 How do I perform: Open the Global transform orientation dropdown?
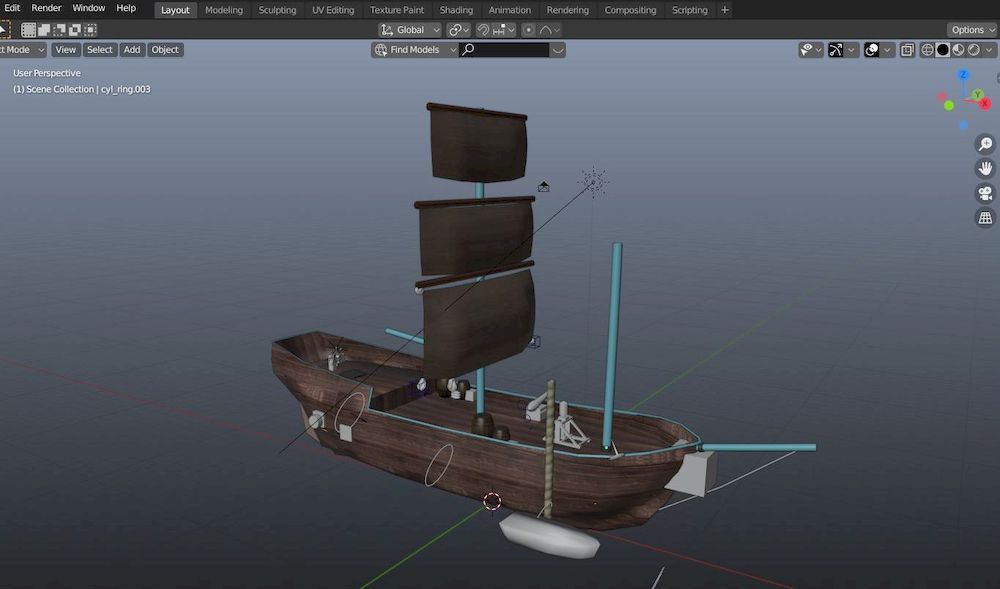(x=410, y=30)
